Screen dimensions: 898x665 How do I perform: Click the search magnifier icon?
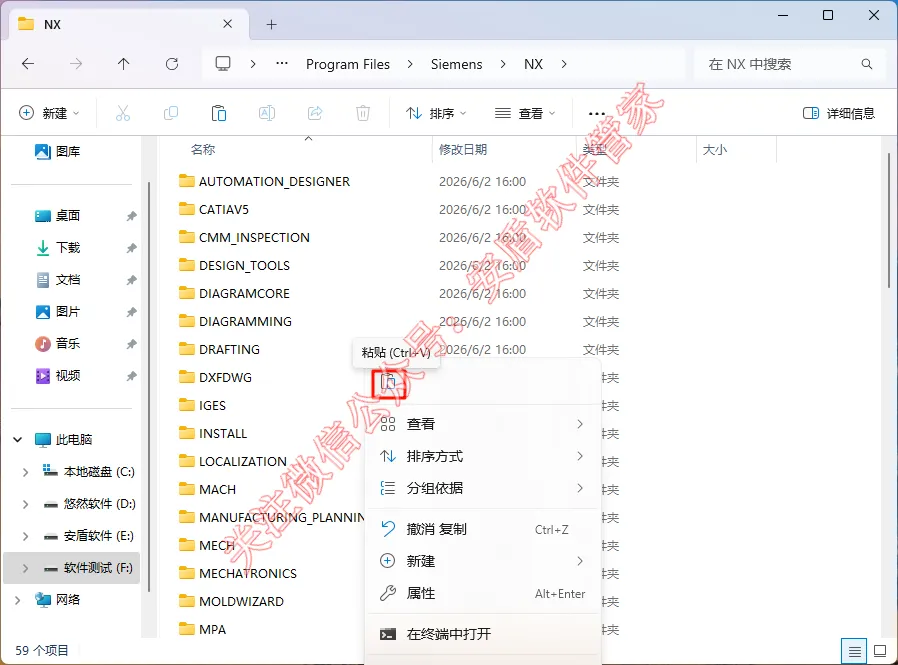click(867, 64)
